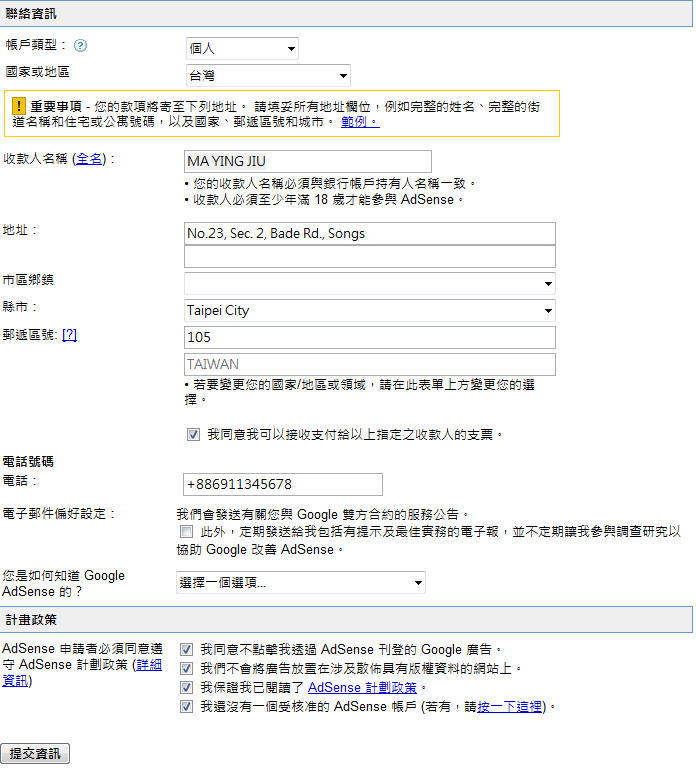Click the 聯絡資訊 section header
696x781 pixels.
346,13
